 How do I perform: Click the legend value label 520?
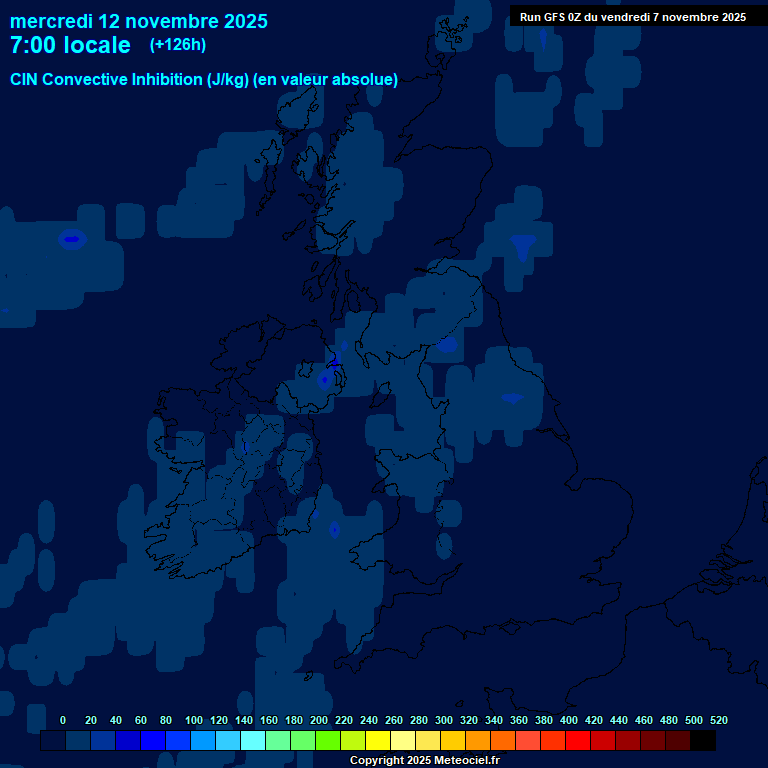coord(718,720)
